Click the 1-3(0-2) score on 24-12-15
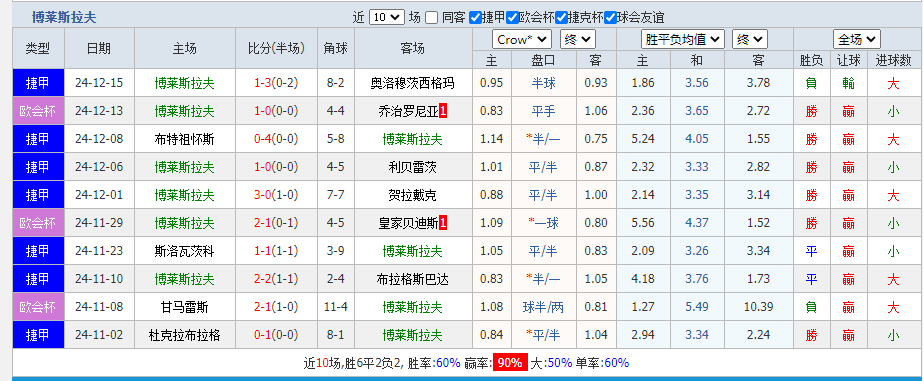923x381 pixels. (276, 83)
